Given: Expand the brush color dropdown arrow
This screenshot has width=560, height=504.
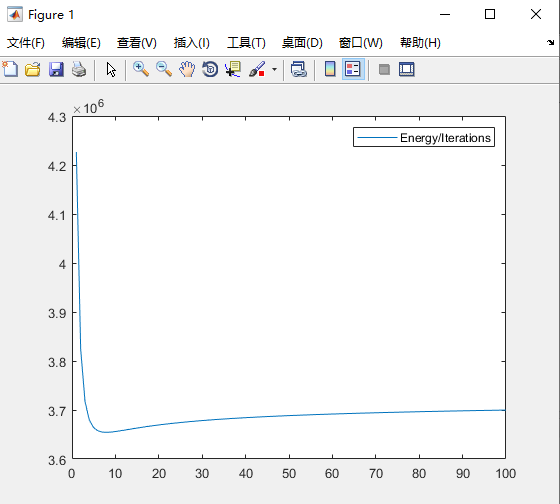Looking at the screenshot, I should (274, 69).
